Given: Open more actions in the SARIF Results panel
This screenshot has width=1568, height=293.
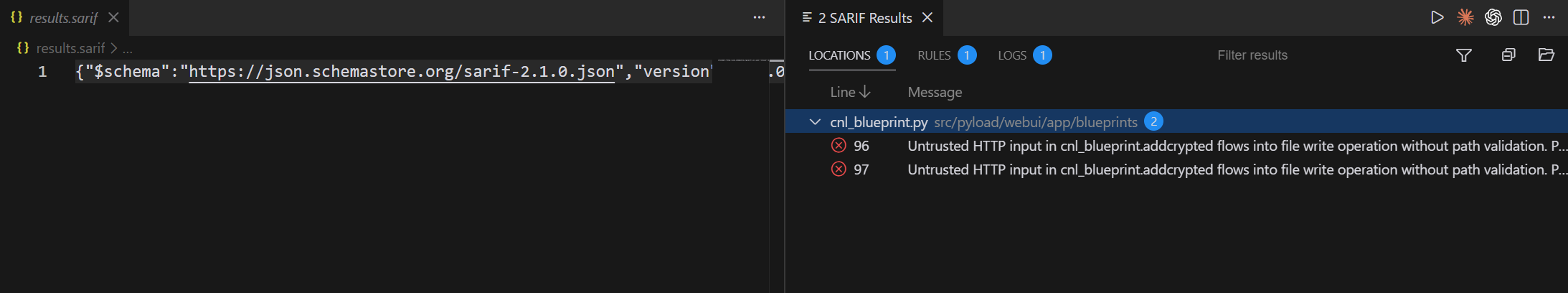Looking at the screenshot, I should pyautogui.click(x=1549, y=17).
